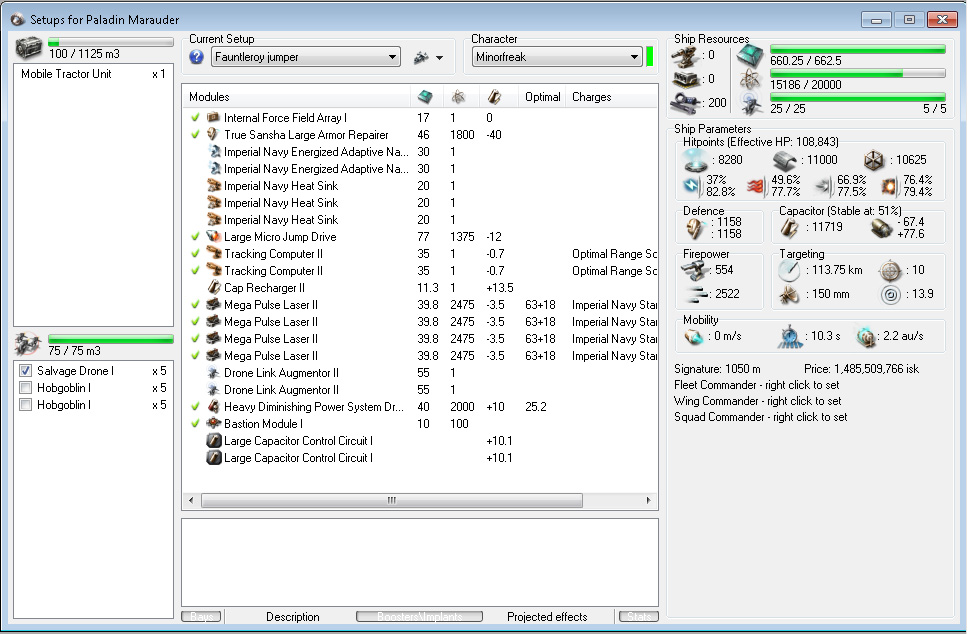Switch to the Boosters\Implants tab
This screenshot has height=634, width=968.
pos(420,616)
